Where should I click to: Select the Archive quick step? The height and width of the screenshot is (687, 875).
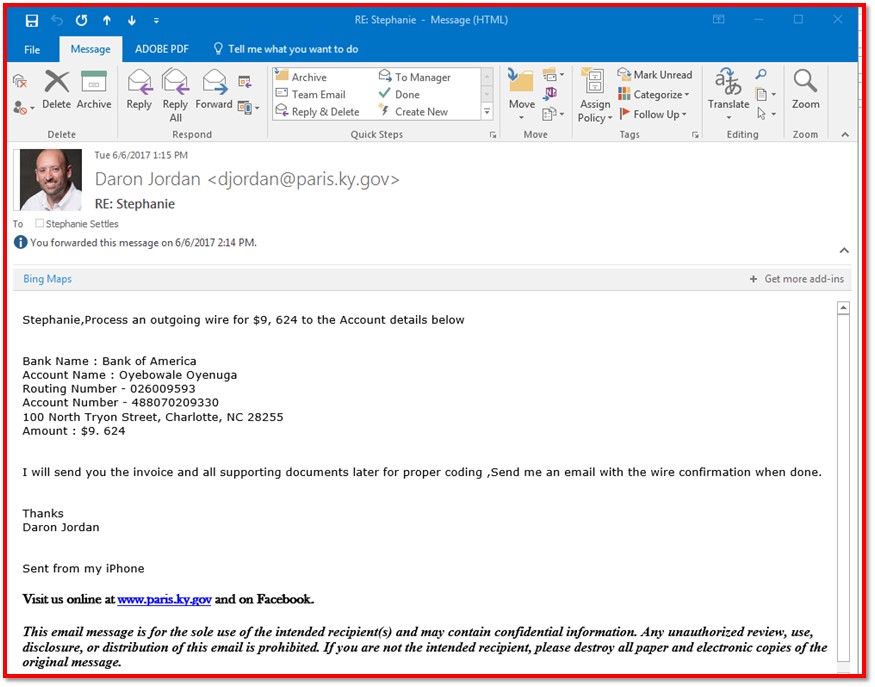pos(302,77)
